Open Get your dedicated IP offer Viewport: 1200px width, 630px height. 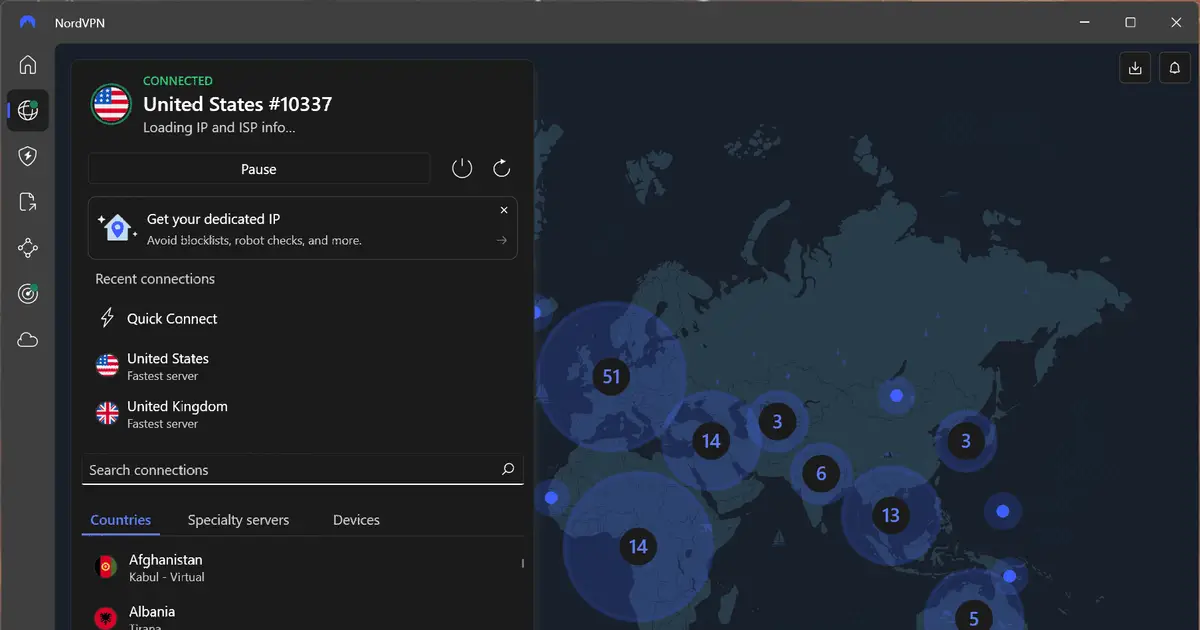point(303,228)
